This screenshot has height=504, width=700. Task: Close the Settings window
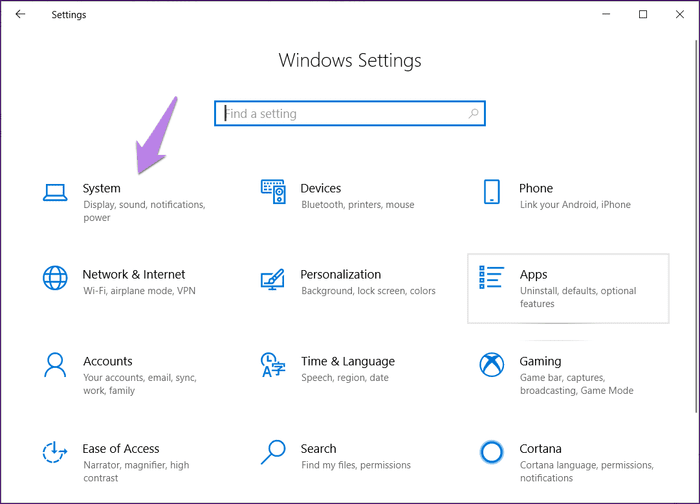(x=679, y=14)
